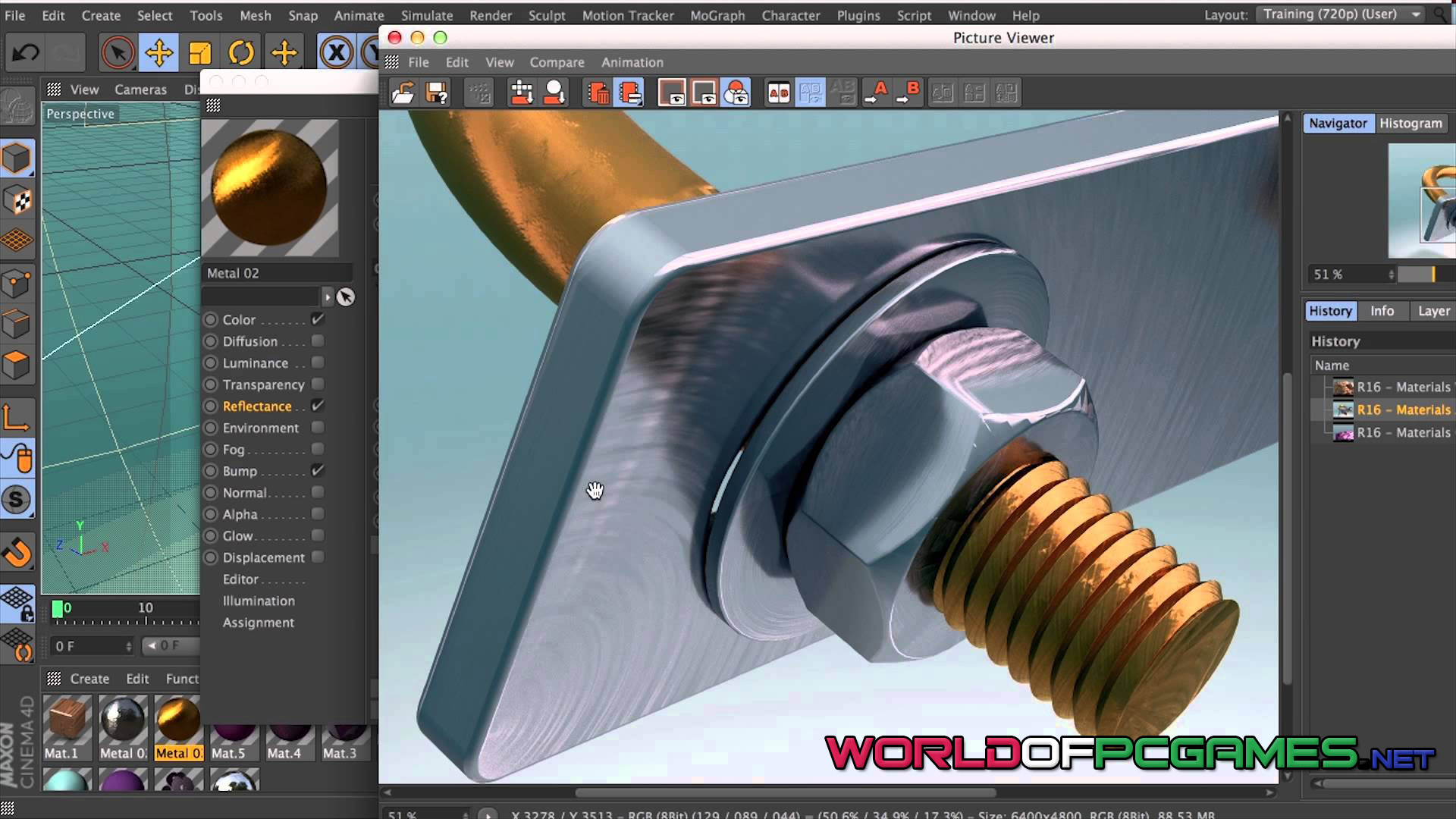The height and width of the screenshot is (819, 1456).
Task: Select the Reflectance channel label
Action: pos(257,406)
